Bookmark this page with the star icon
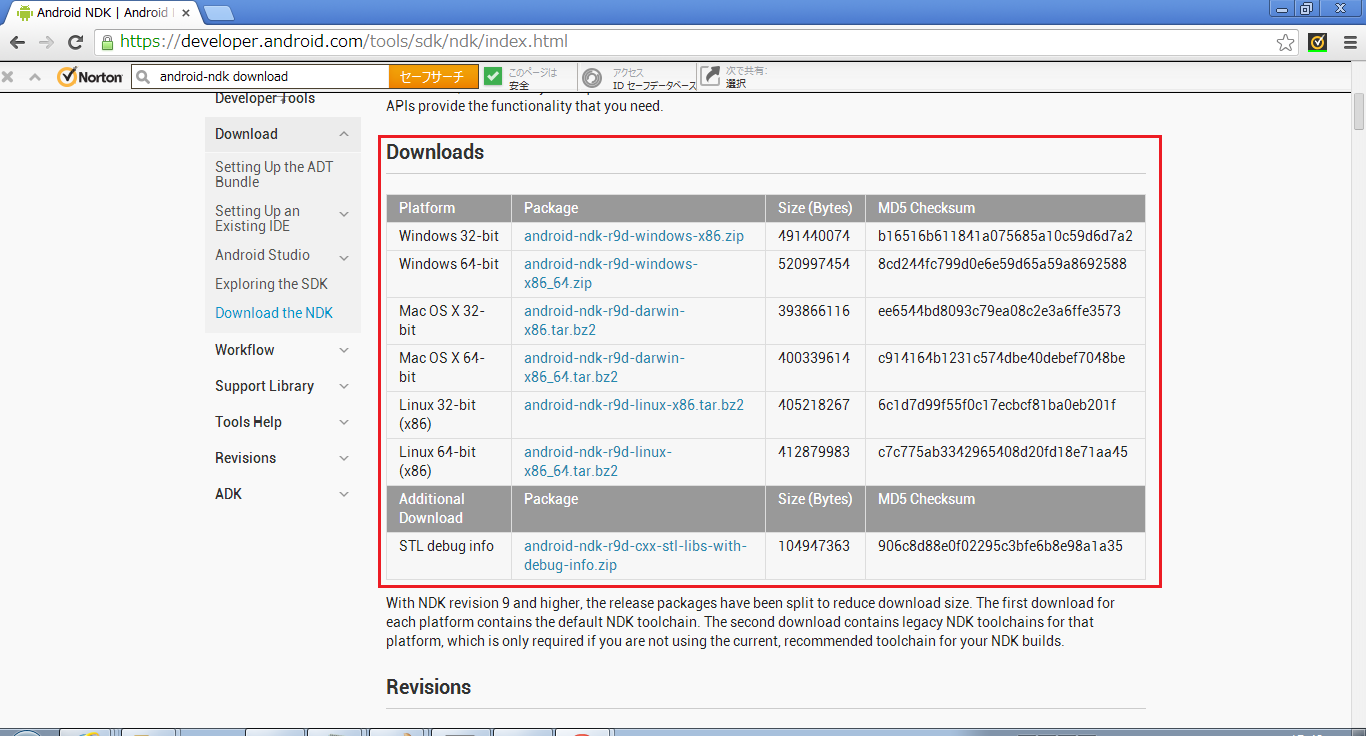 pyautogui.click(x=1286, y=42)
